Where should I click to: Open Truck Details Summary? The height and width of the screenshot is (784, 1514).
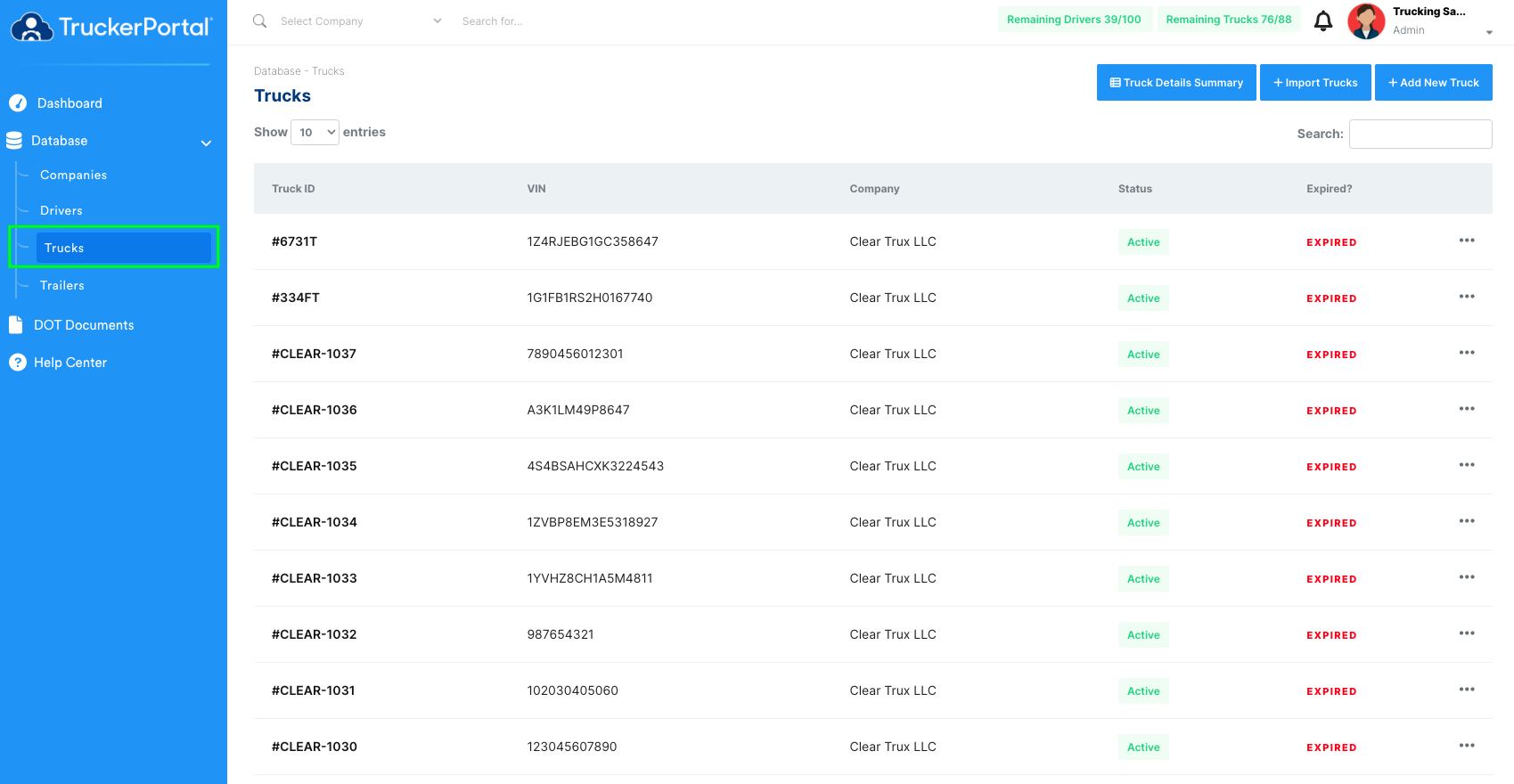(x=1176, y=82)
